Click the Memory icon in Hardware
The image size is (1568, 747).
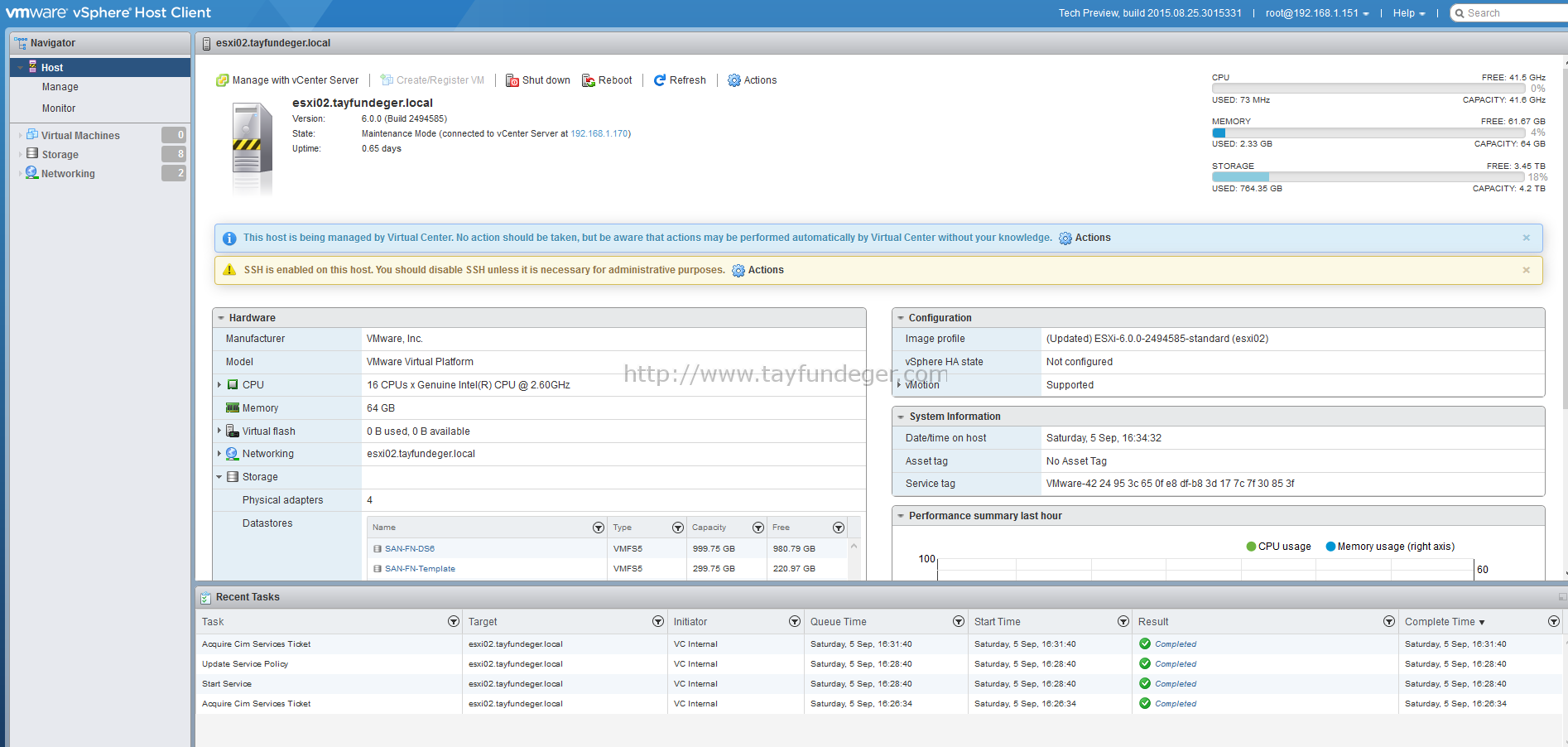233,408
